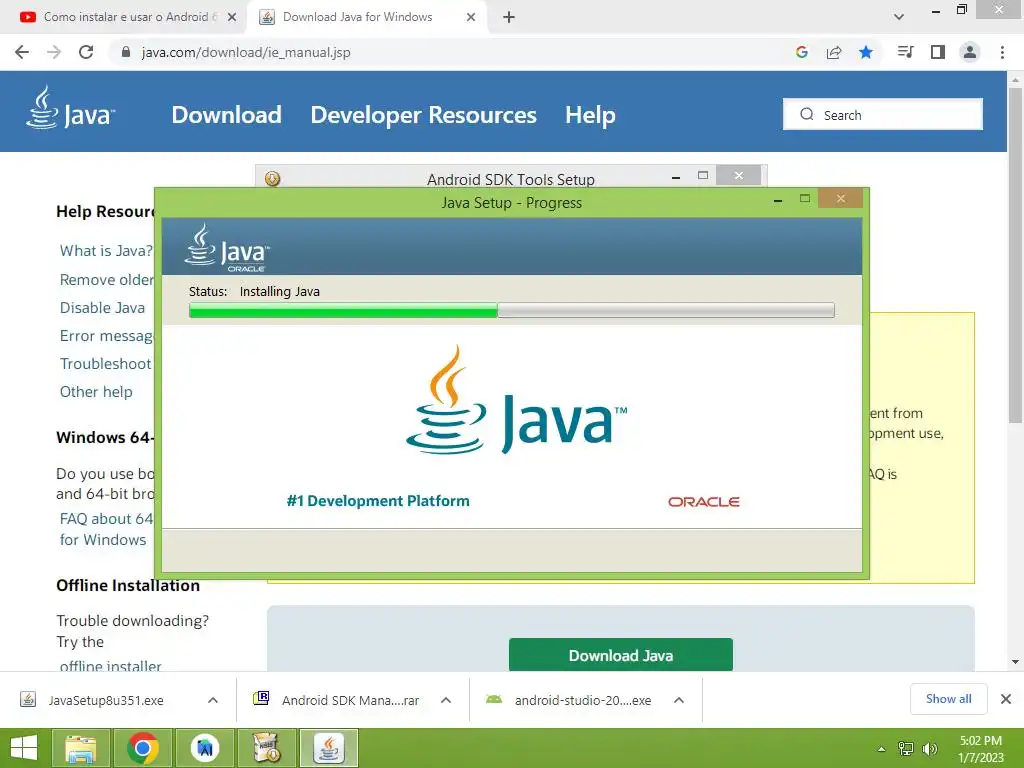Screen dimensions: 1024x768
Task: Close the YouTube Android tab
Action: [232, 17]
